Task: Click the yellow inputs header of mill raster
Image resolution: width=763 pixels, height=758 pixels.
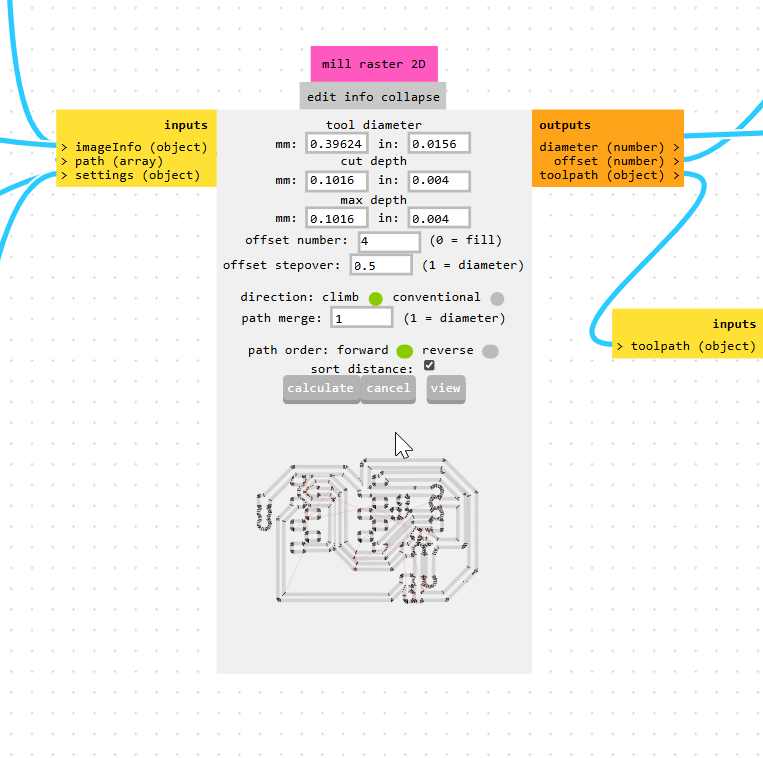Action: pyautogui.click(x=185, y=125)
